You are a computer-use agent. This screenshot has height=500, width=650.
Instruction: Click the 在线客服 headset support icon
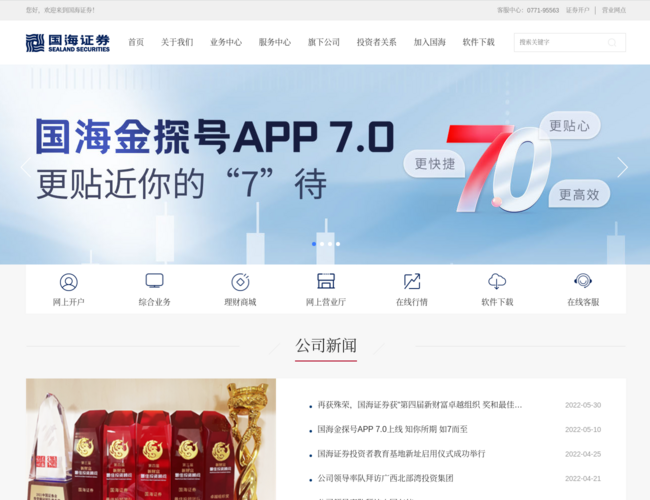(x=583, y=282)
